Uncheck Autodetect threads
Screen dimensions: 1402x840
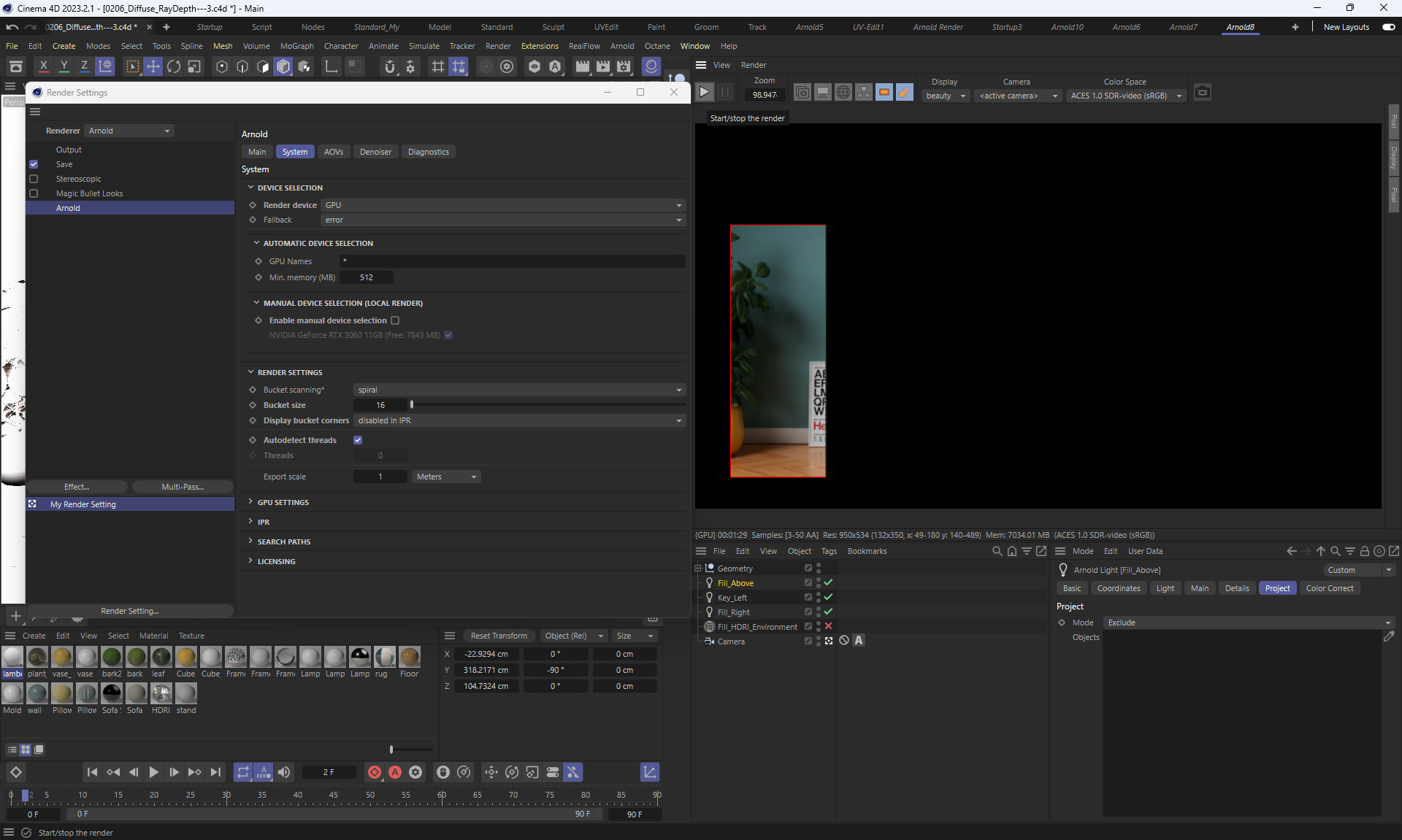(x=358, y=440)
